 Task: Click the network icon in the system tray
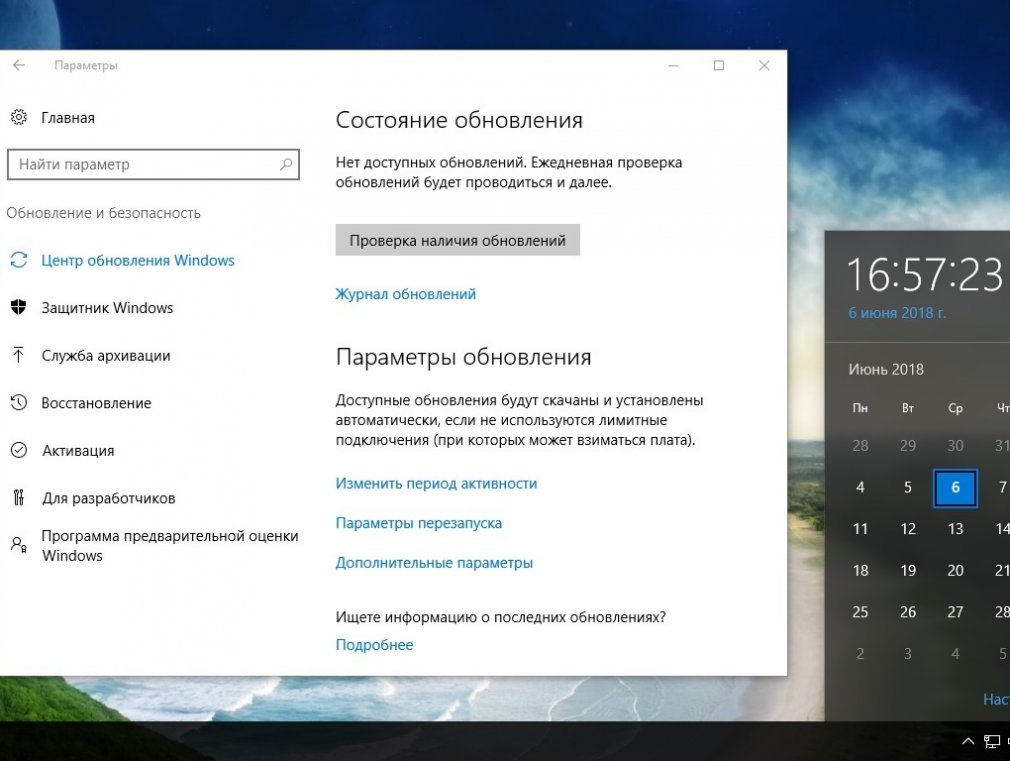[992, 742]
